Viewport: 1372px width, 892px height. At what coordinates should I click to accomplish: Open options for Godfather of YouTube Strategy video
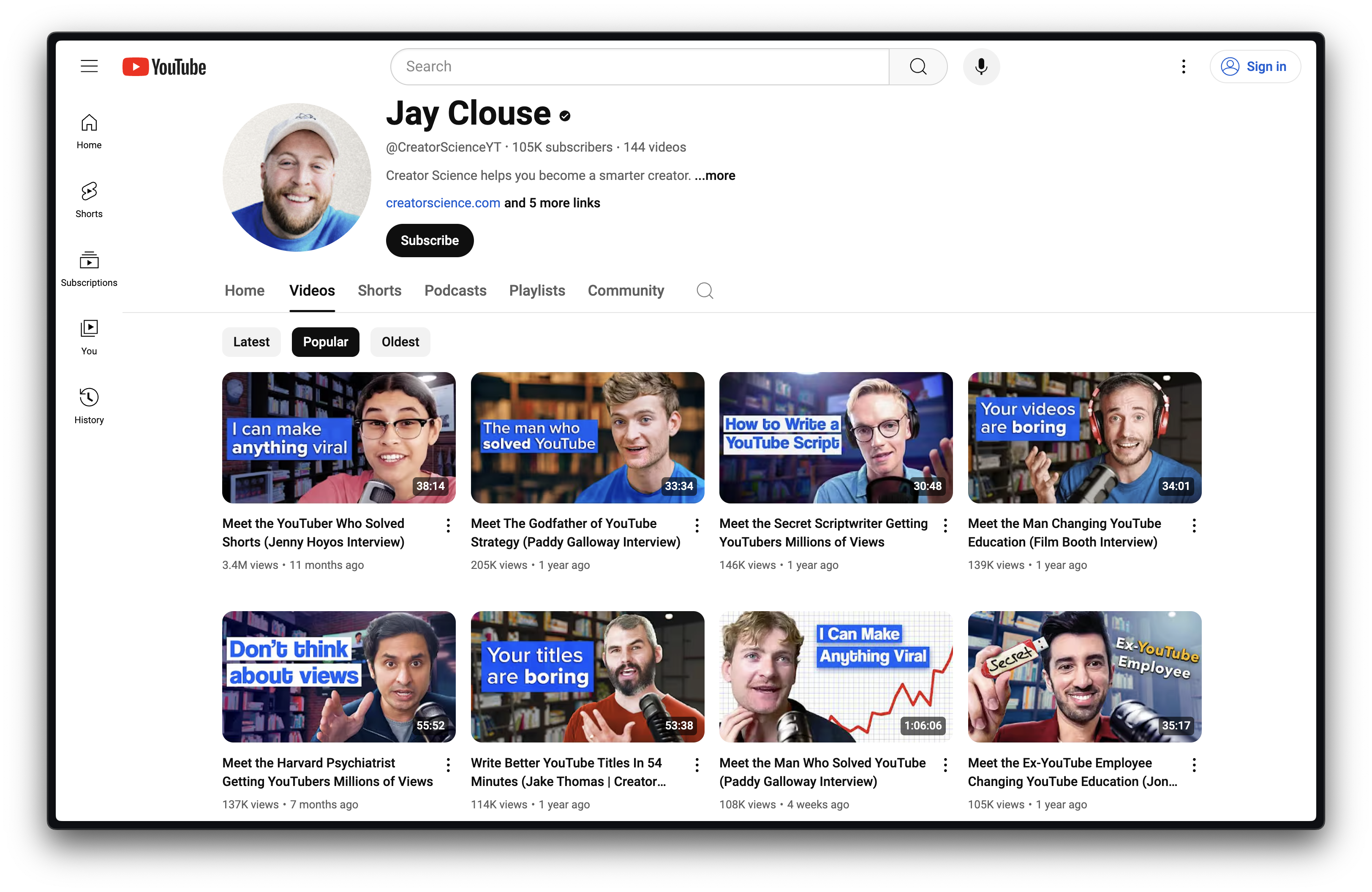pyautogui.click(x=697, y=525)
